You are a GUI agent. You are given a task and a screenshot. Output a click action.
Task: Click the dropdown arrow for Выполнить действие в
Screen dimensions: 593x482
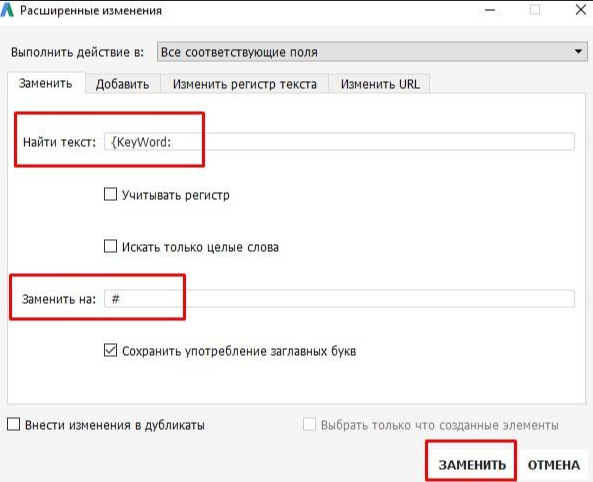(578, 52)
